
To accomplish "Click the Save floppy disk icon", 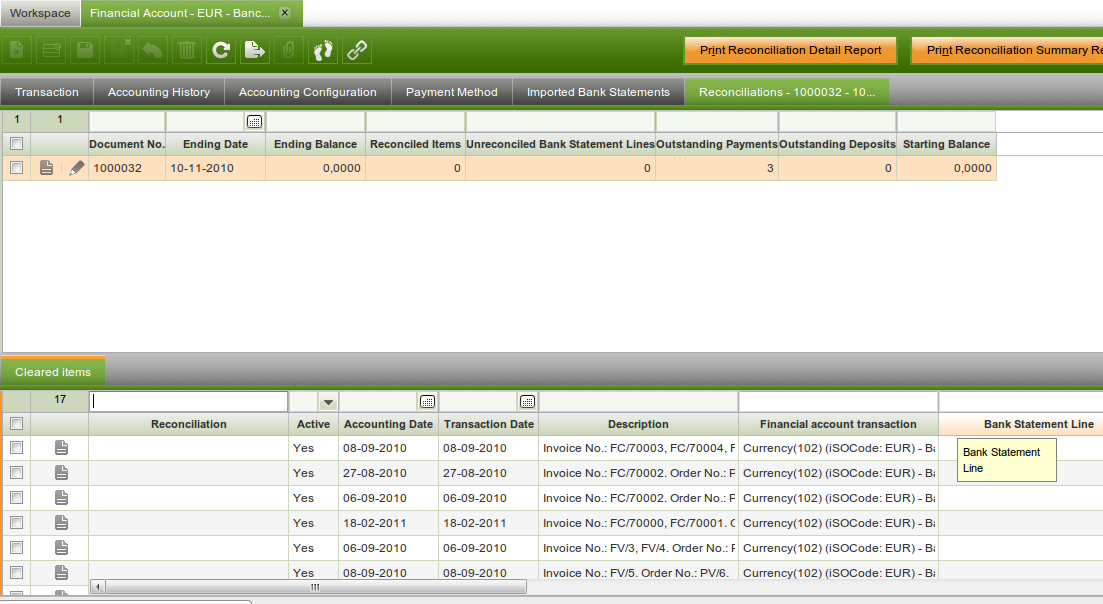I will coord(84,50).
